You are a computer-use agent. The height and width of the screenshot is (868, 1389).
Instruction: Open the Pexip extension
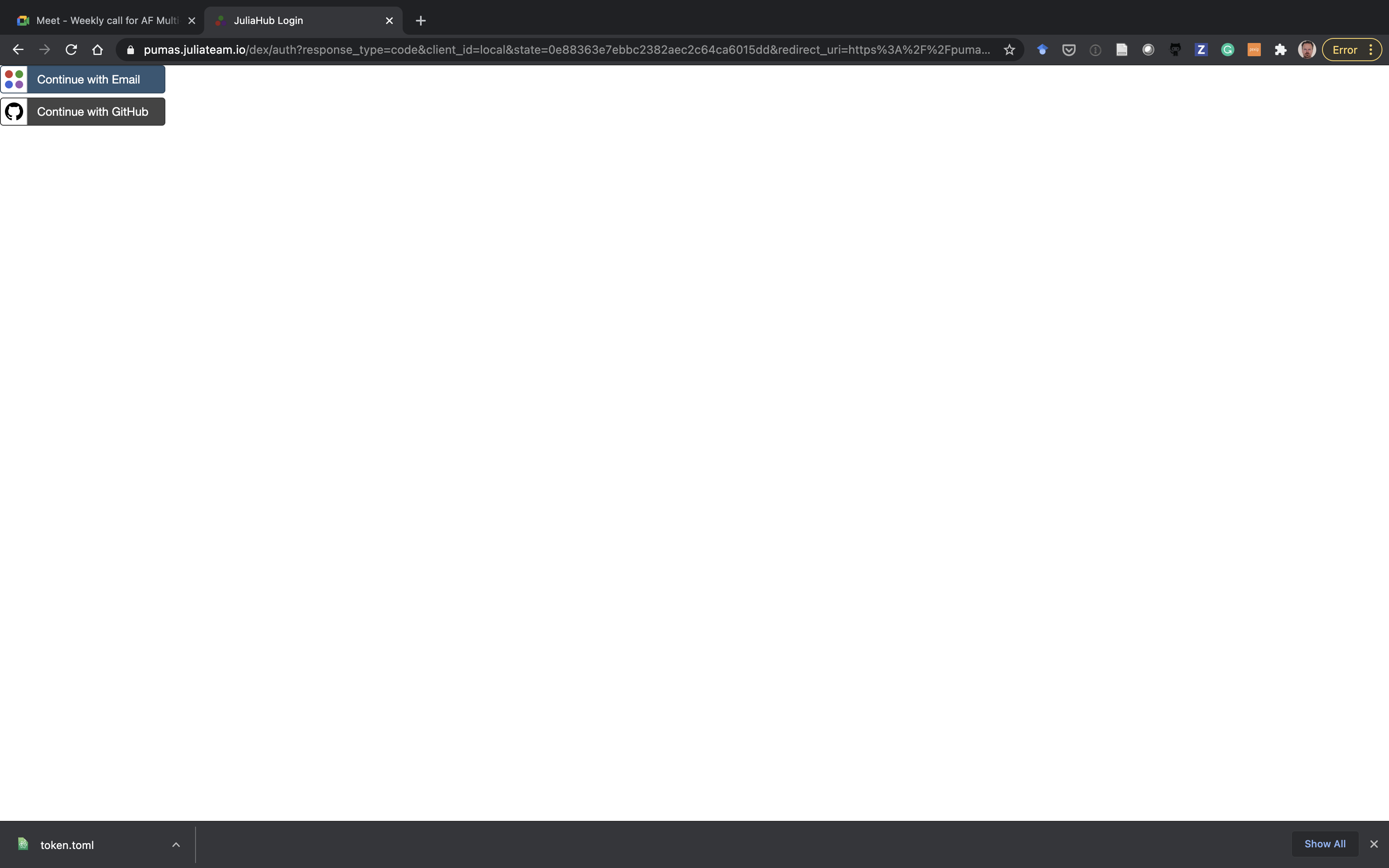pyautogui.click(x=1254, y=50)
